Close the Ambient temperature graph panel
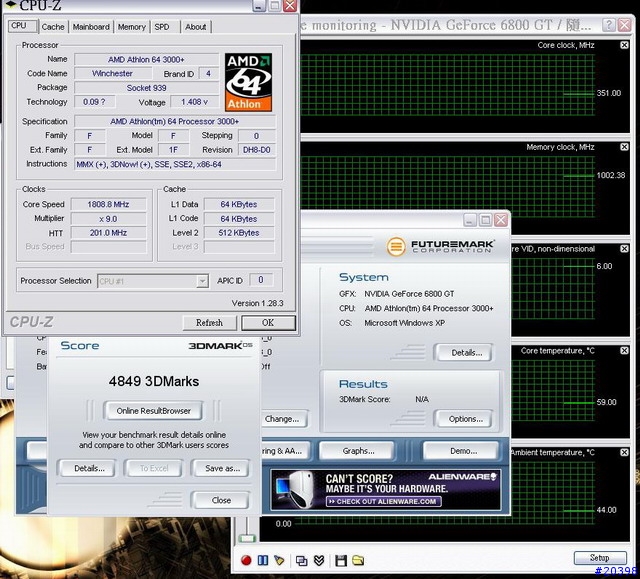Viewport: 640px width, 579px height. coord(624,452)
